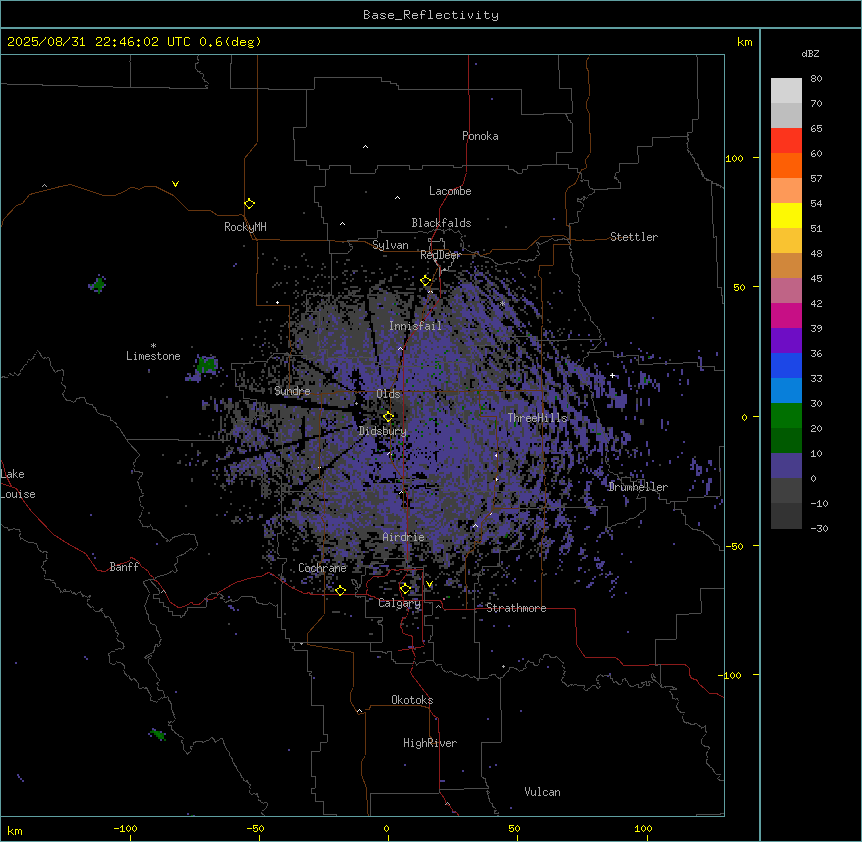Viewport: 862px width, 842px height.
Task: Click the Lake Louise label
Action: tap(18, 484)
